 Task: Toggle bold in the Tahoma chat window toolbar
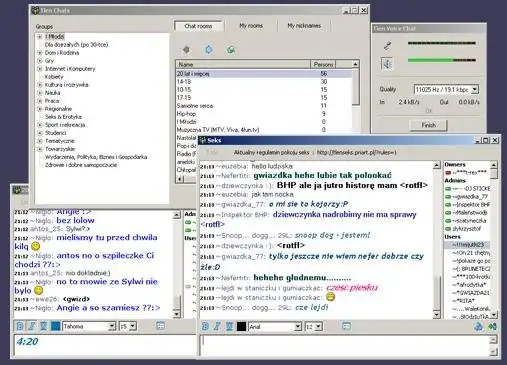[20, 326]
